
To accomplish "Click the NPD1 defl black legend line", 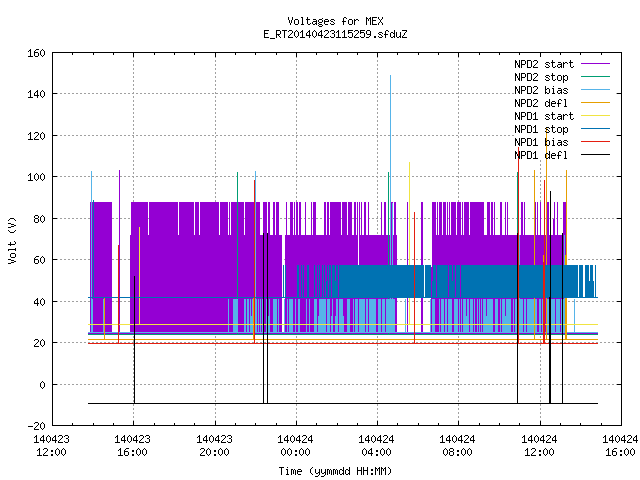I will click(596, 155).
